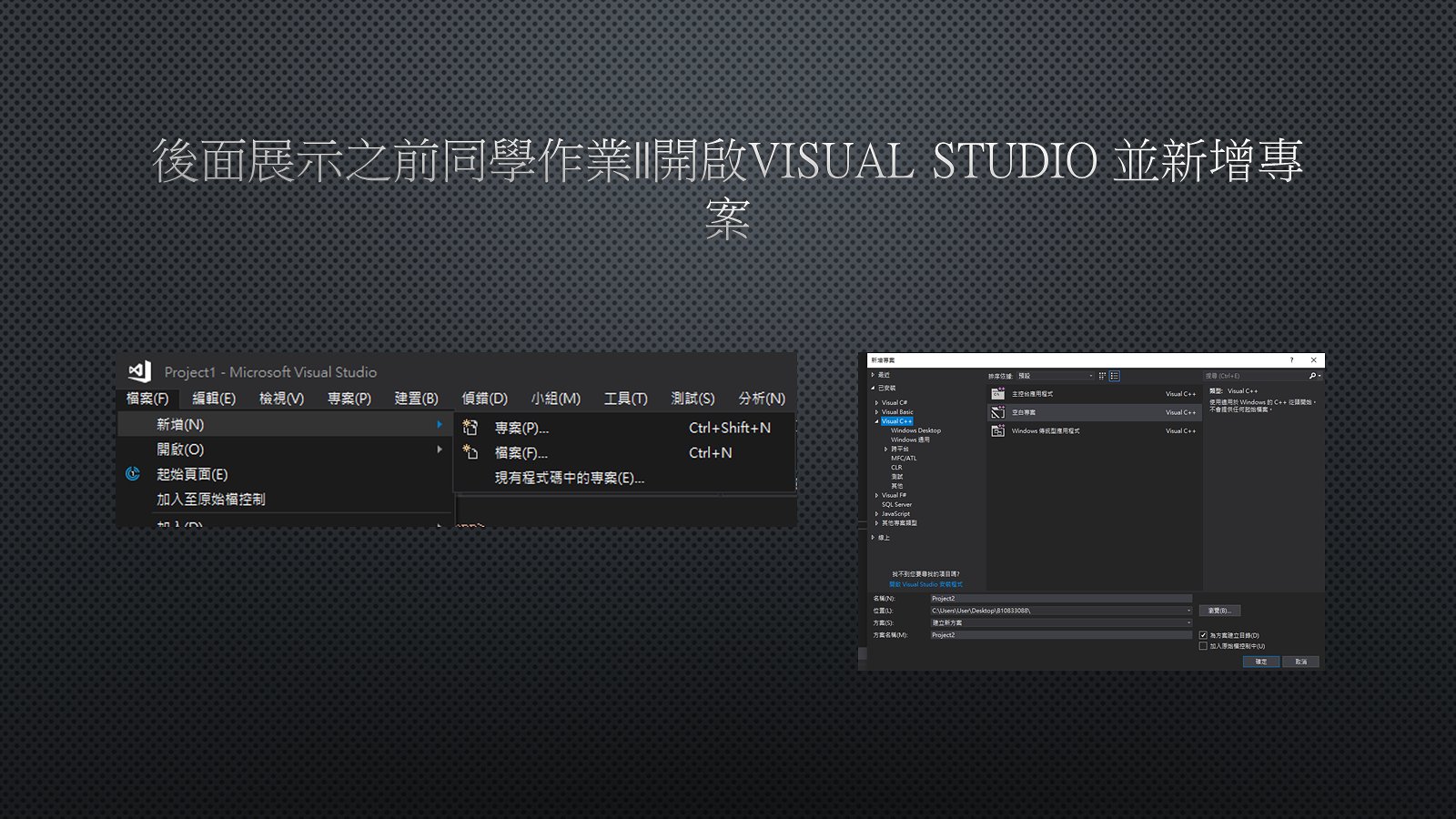
Task: Open the sort-by (預設) dropdown
Action: [x=1055, y=376]
